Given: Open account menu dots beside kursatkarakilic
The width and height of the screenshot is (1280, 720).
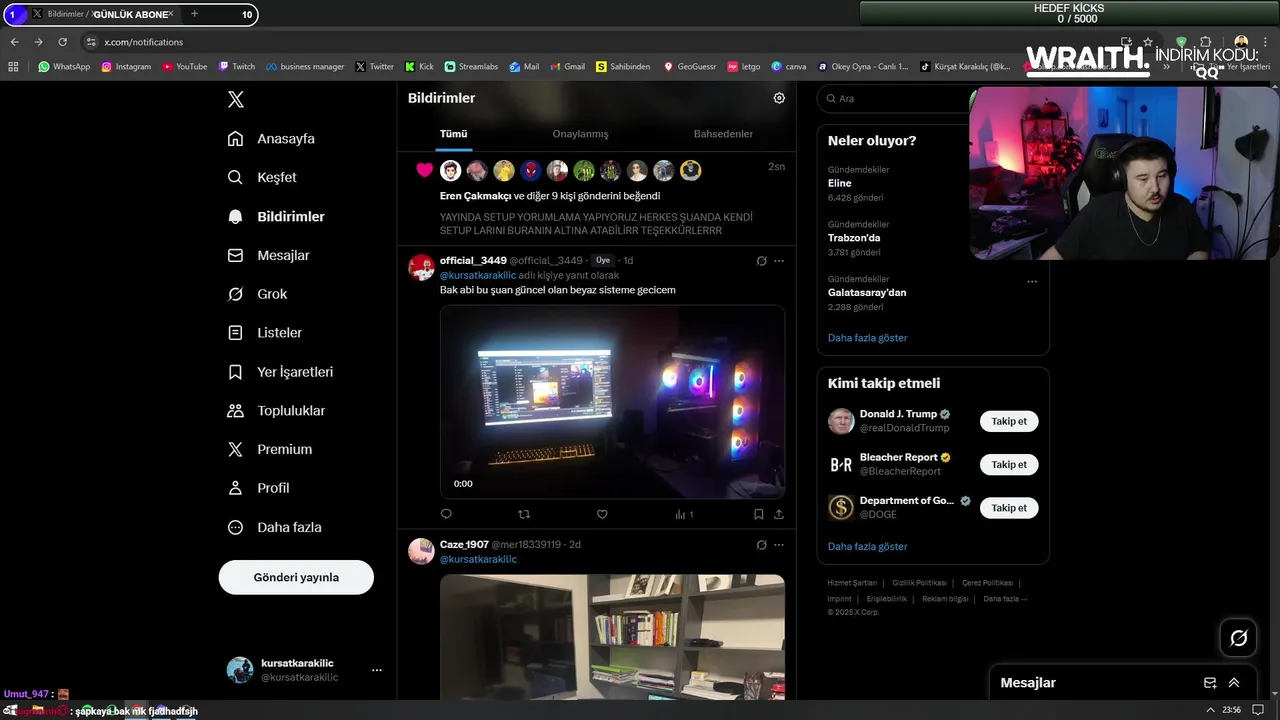Looking at the screenshot, I should point(377,670).
